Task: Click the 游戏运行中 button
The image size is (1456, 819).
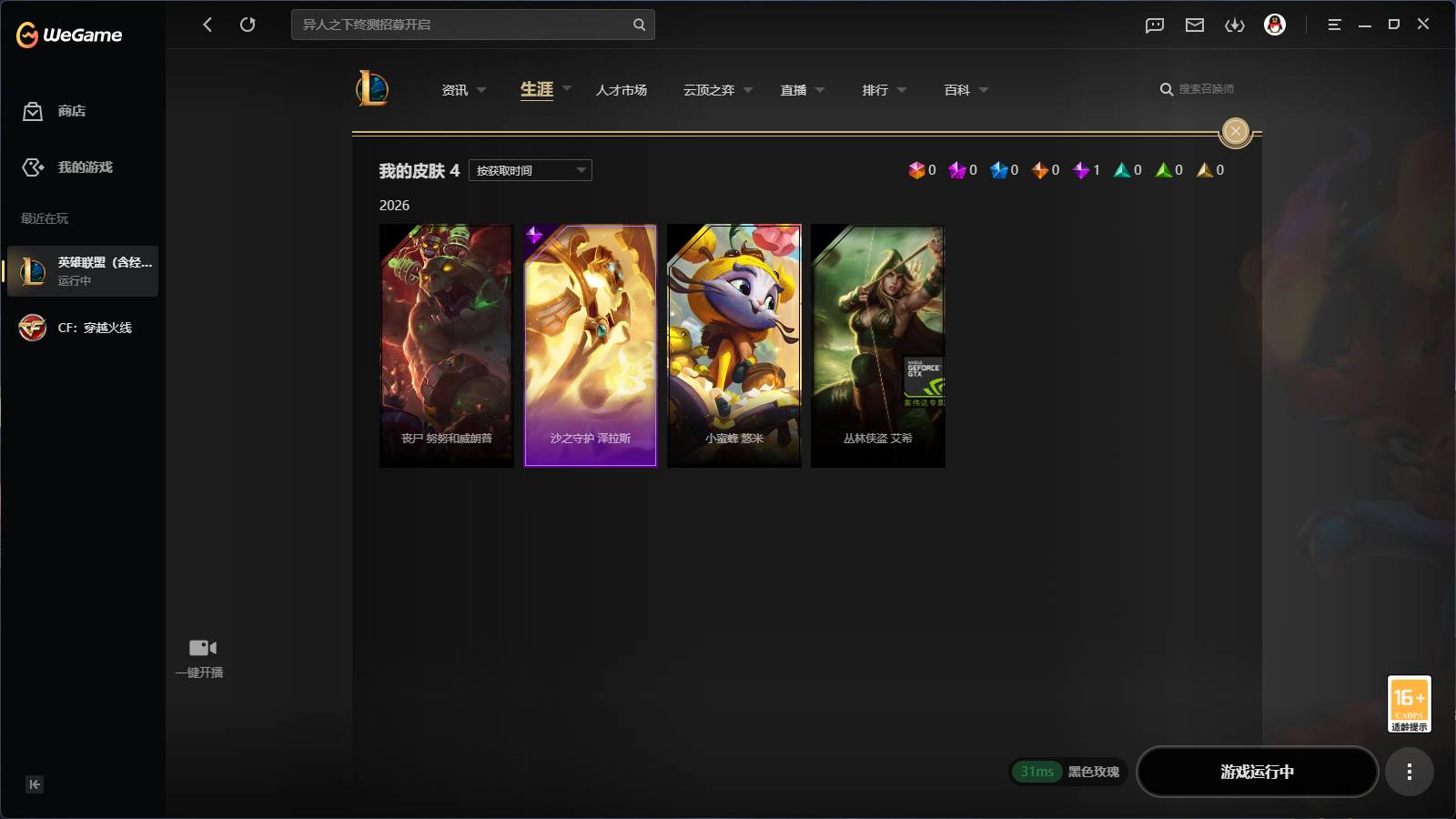Action: coord(1257,772)
